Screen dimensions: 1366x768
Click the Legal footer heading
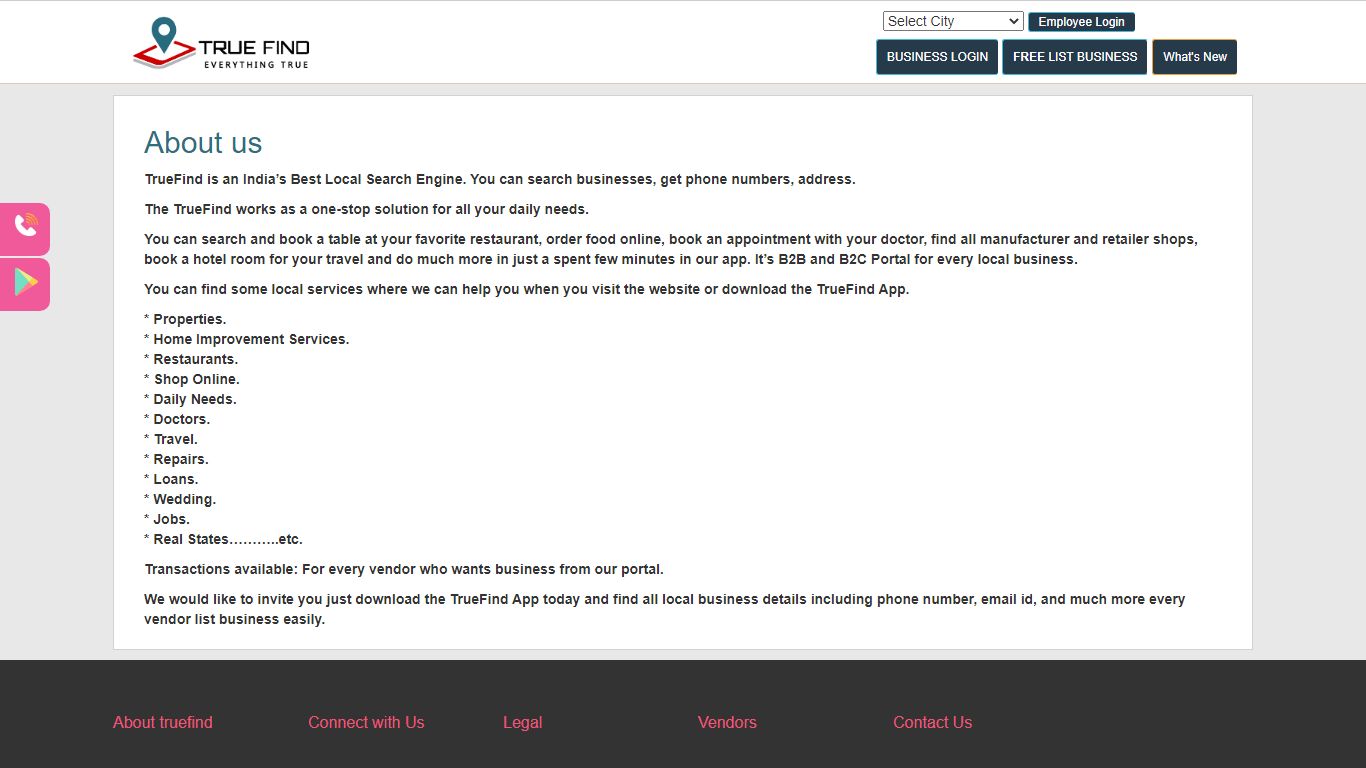[x=523, y=722]
